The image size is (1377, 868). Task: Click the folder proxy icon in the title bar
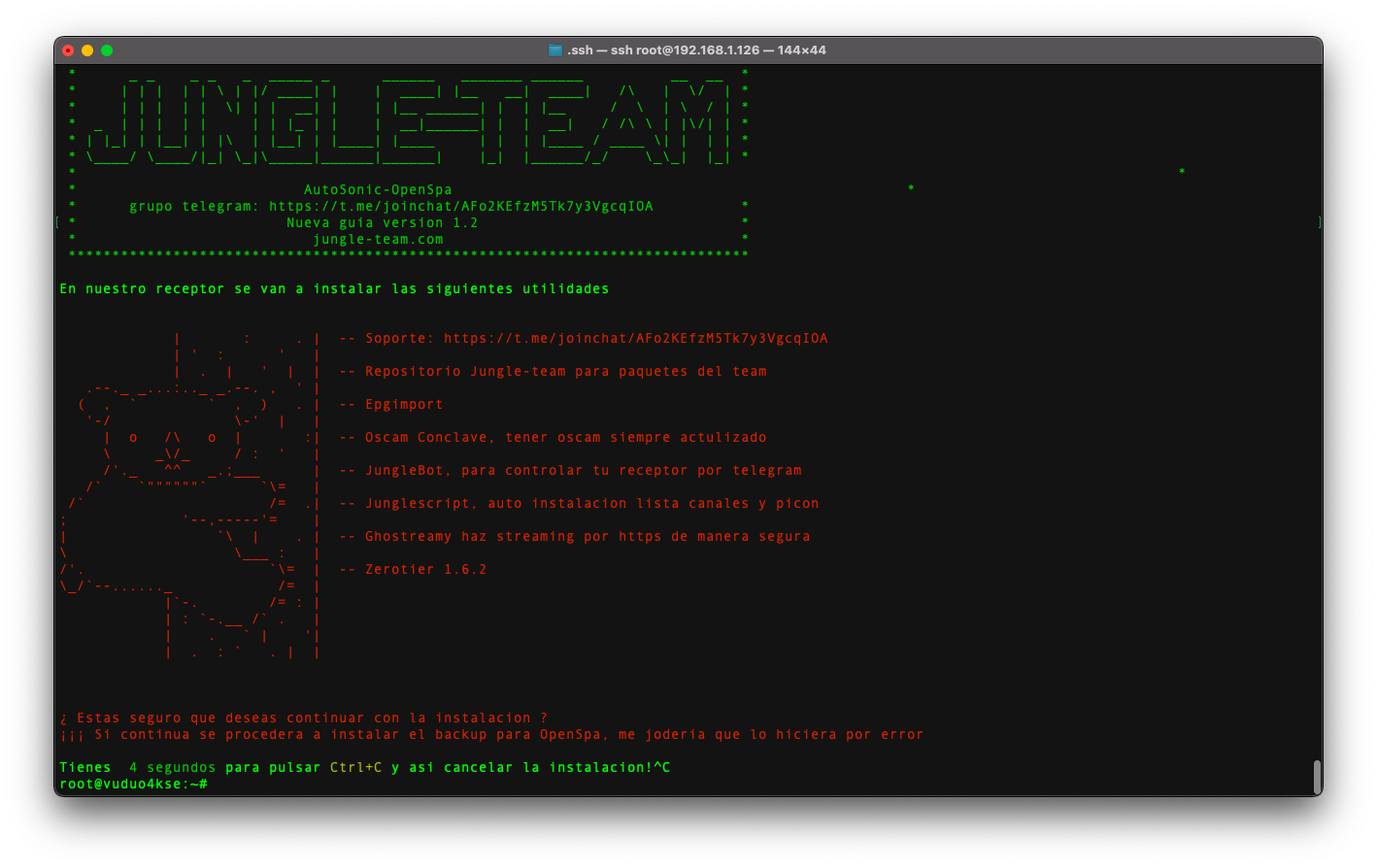click(555, 50)
